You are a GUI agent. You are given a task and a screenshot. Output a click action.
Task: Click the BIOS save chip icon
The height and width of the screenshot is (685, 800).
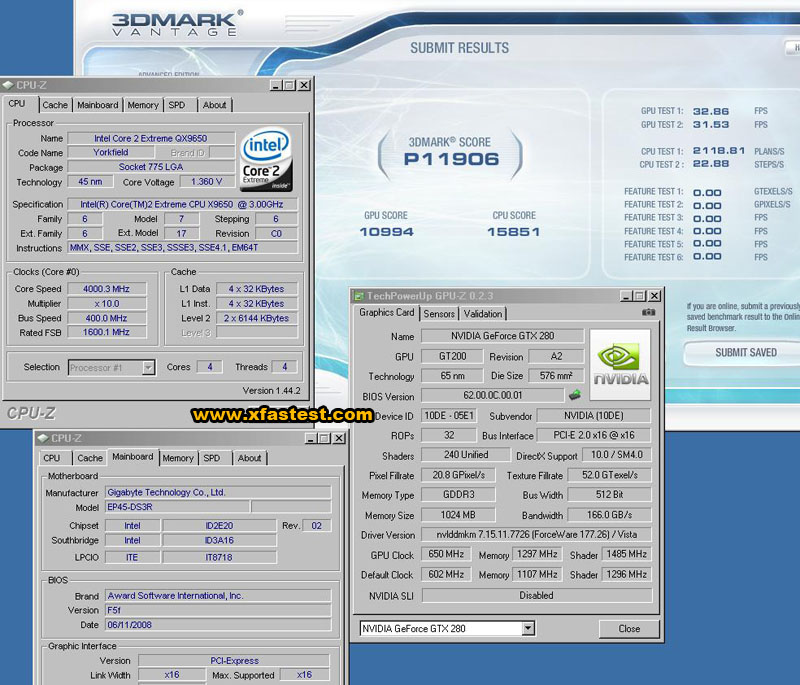point(575,395)
